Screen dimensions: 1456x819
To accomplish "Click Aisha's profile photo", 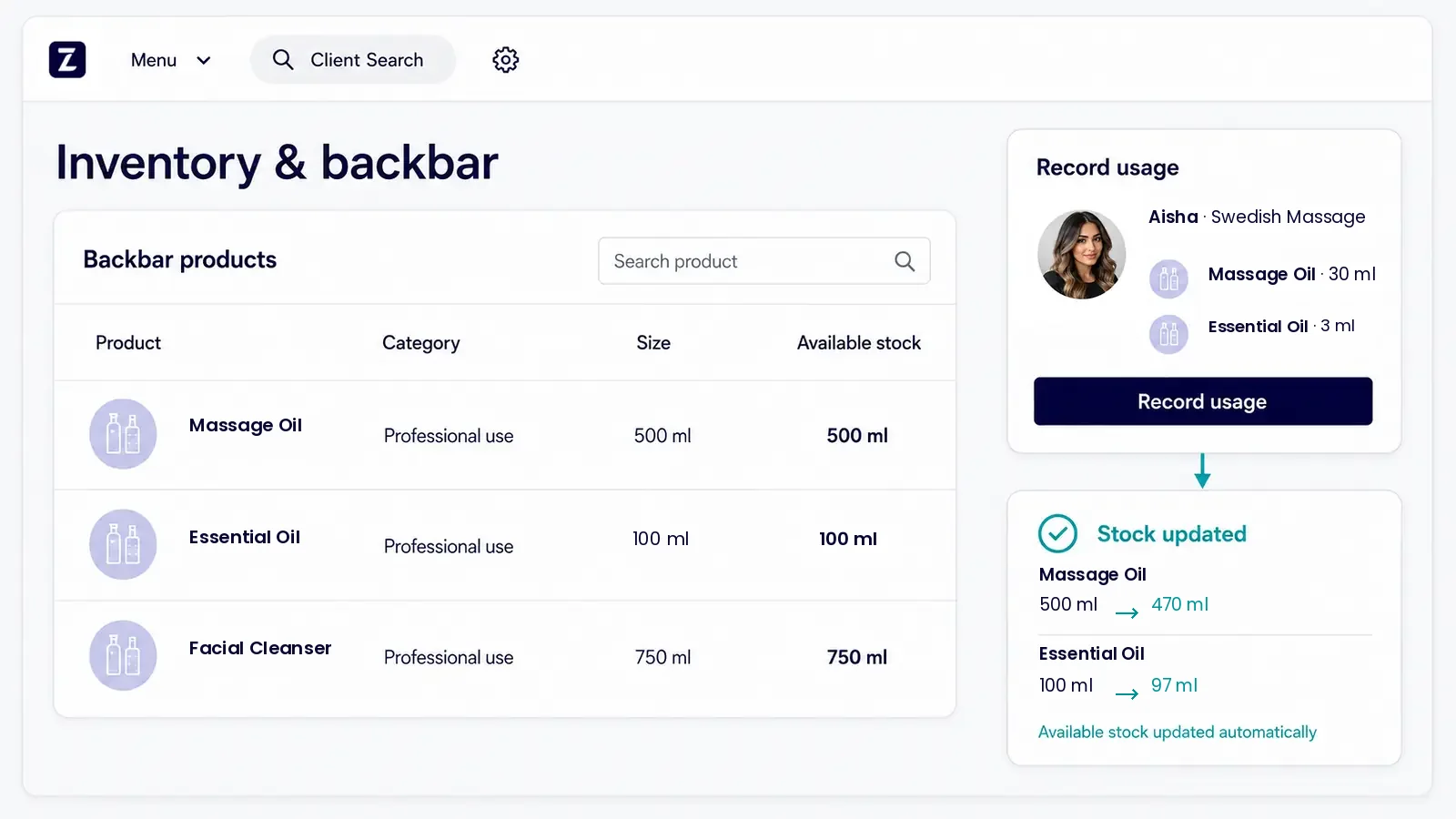I will (x=1082, y=255).
